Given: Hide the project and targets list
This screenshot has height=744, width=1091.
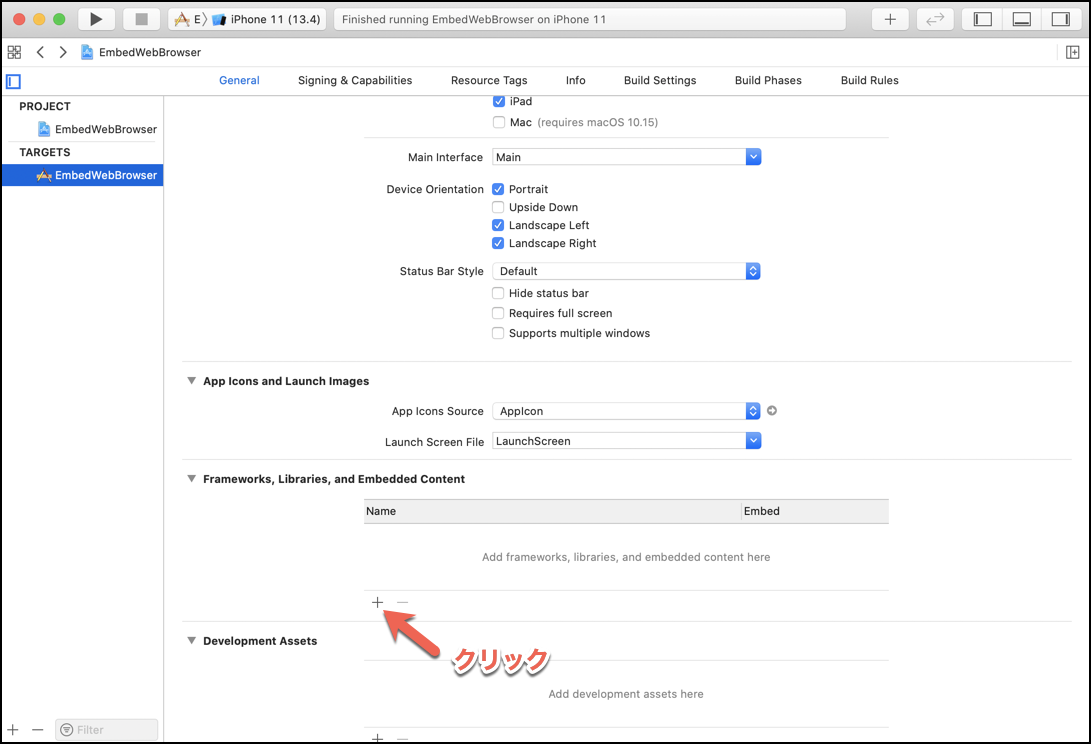Looking at the screenshot, I should click(x=13, y=81).
